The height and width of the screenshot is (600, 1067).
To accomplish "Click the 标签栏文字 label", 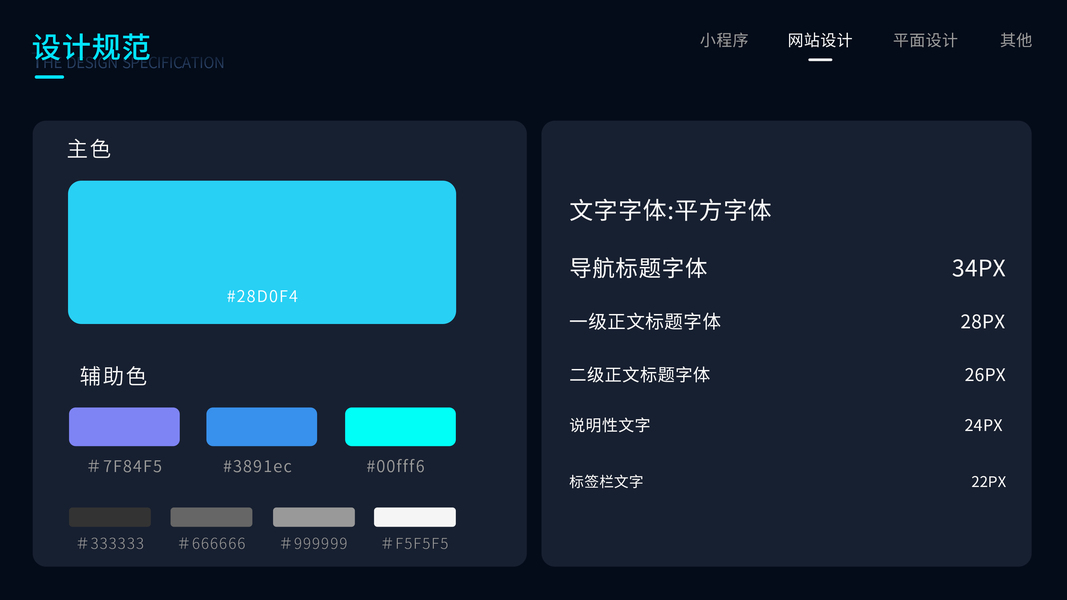I will pos(606,482).
